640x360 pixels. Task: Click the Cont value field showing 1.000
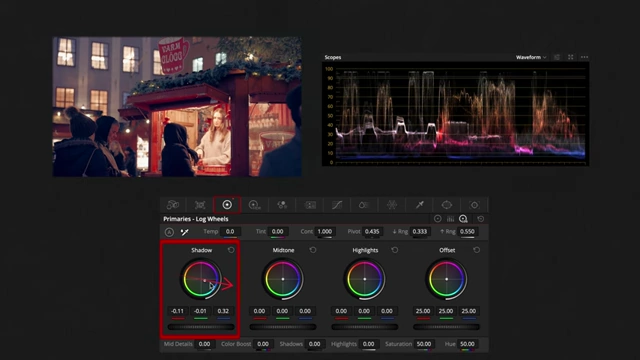(x=325, y=231)
